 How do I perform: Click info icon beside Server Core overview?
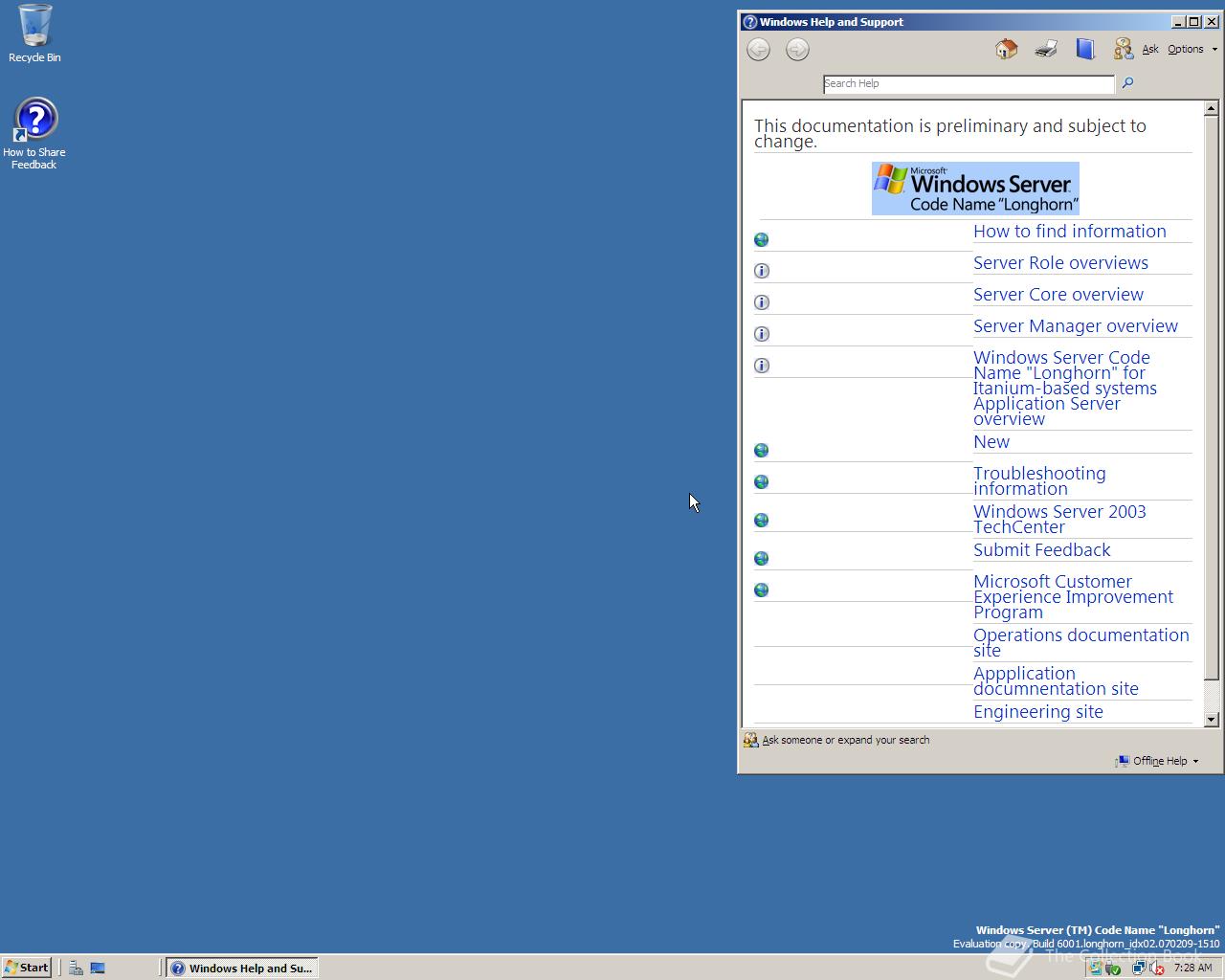click(762, 302)
